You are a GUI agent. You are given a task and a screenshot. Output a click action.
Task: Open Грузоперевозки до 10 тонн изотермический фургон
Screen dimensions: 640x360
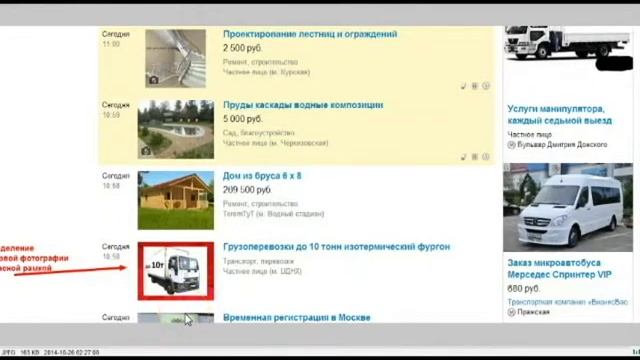tap(336, 247)
